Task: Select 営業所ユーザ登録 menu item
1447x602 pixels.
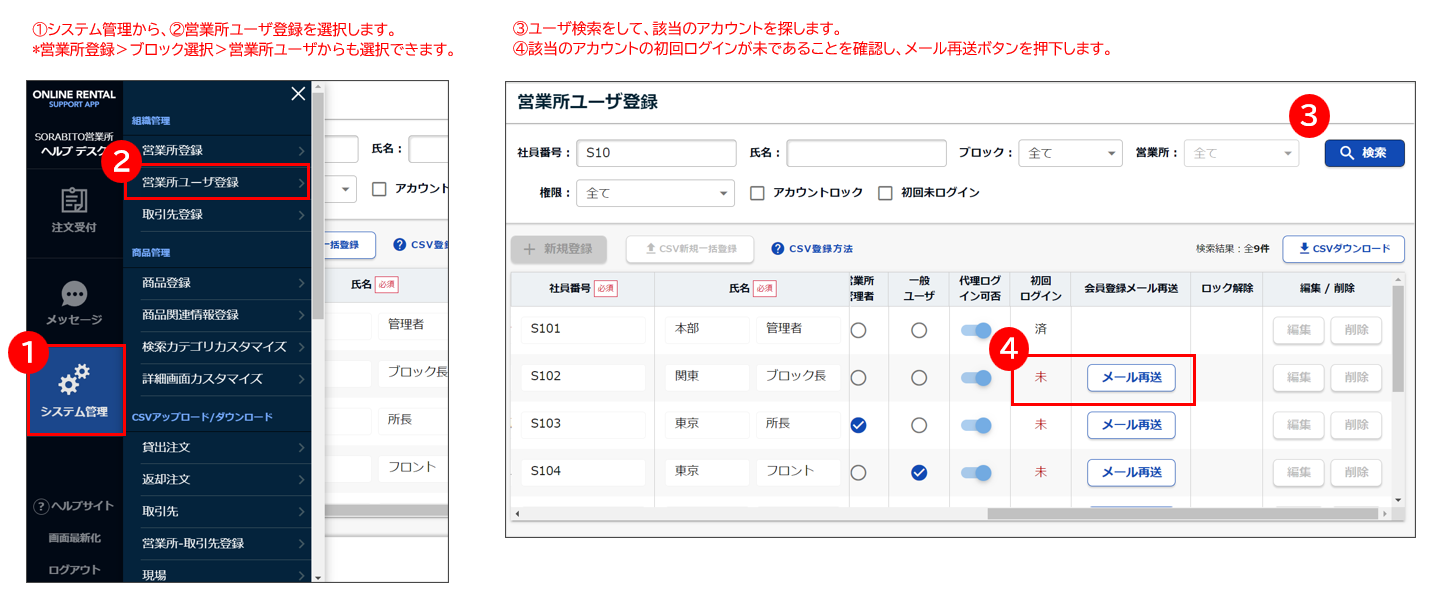Action: (x=217, y=183)
